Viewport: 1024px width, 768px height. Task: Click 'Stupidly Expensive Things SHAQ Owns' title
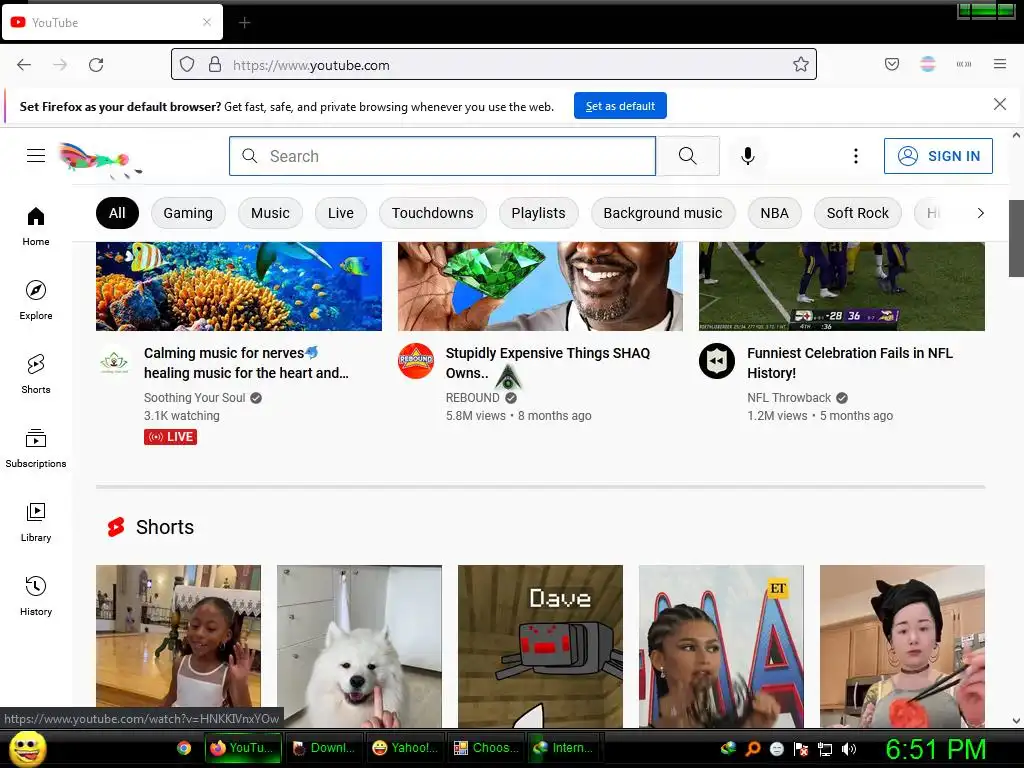pos(548,363)
